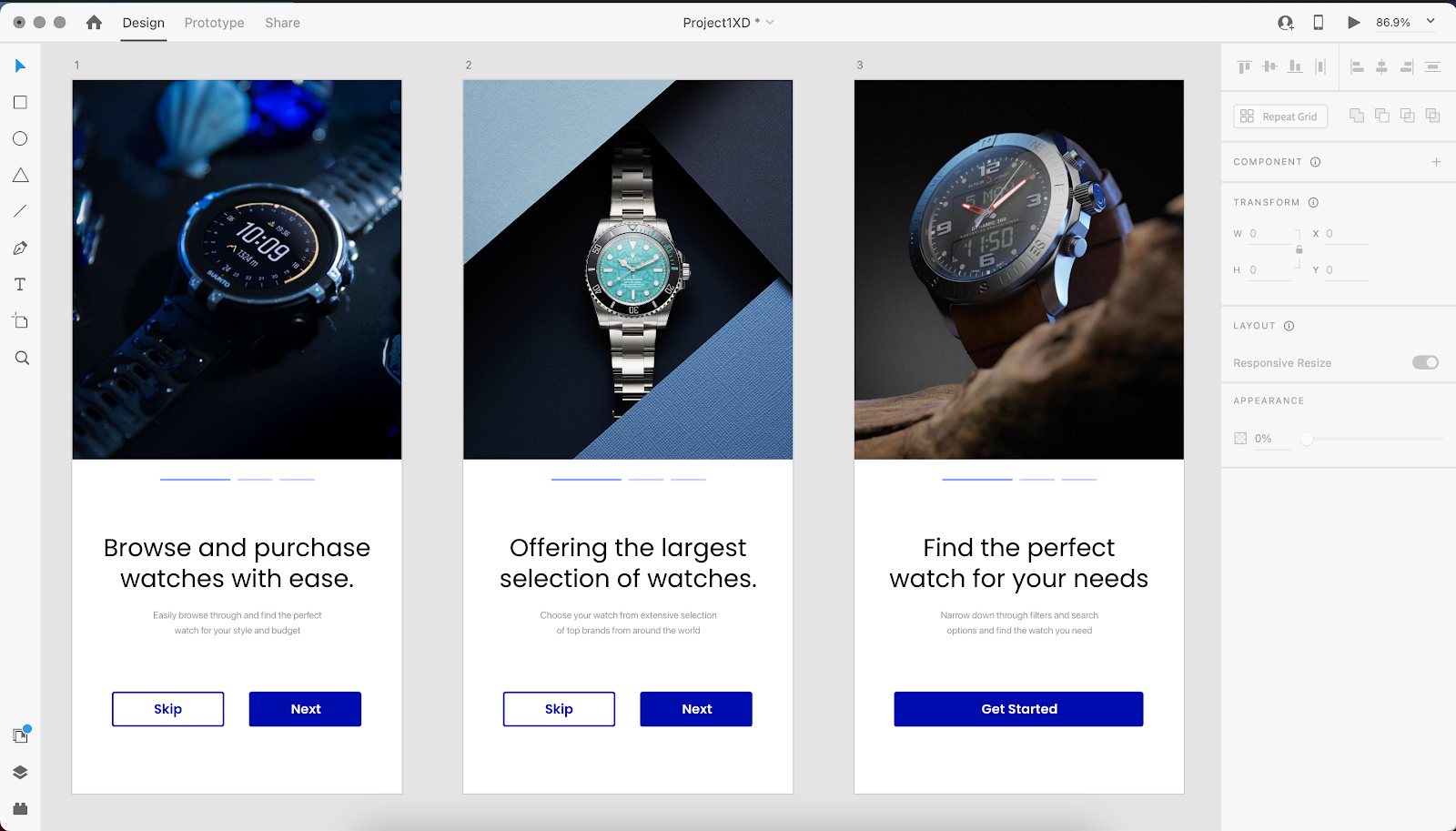Click the Get Started button on artboard 3
Viewport: 1456px width, 831px height.
pos(1018,709)
